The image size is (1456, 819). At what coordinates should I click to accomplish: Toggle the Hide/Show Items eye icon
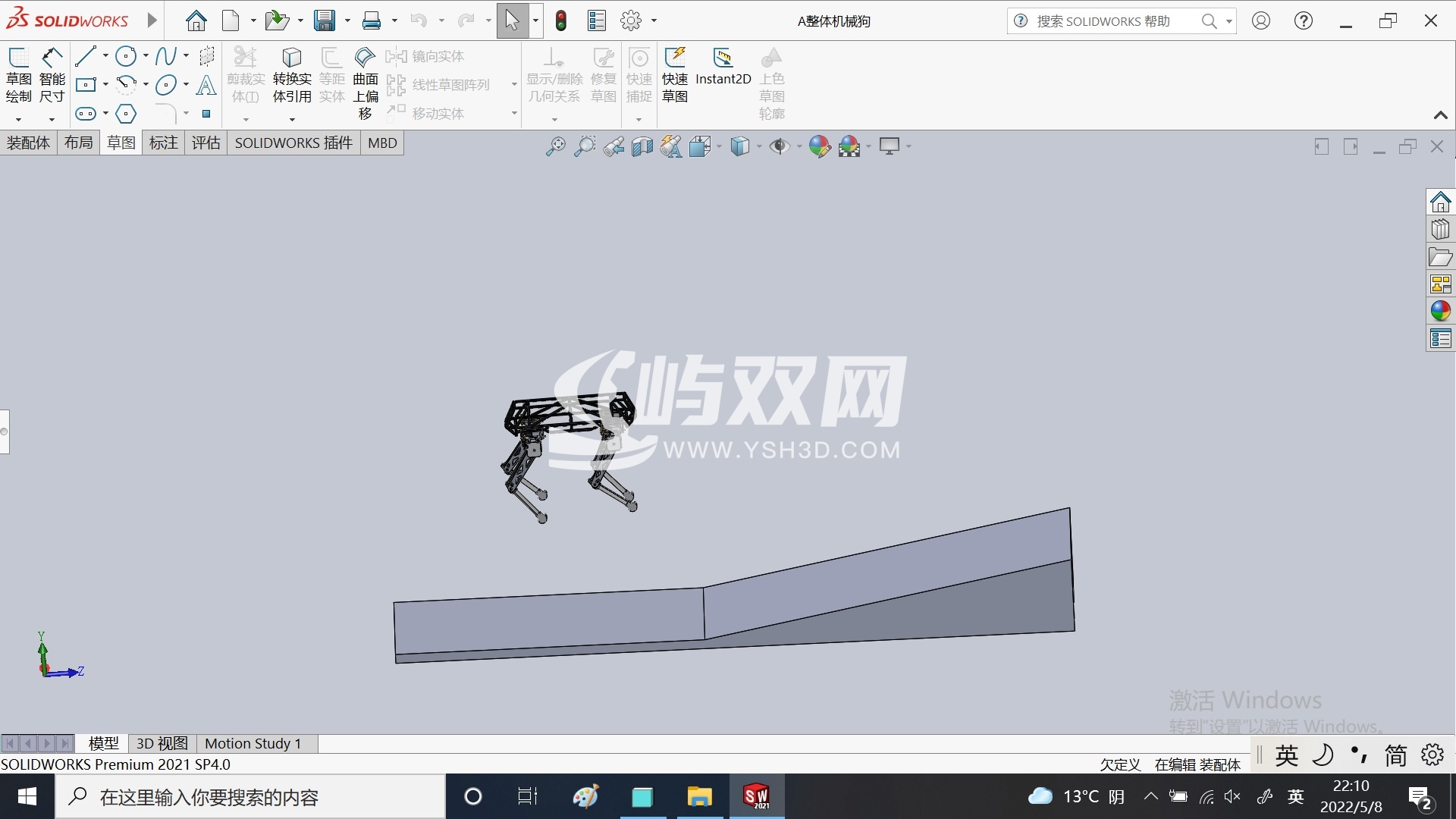click(779, 146)
